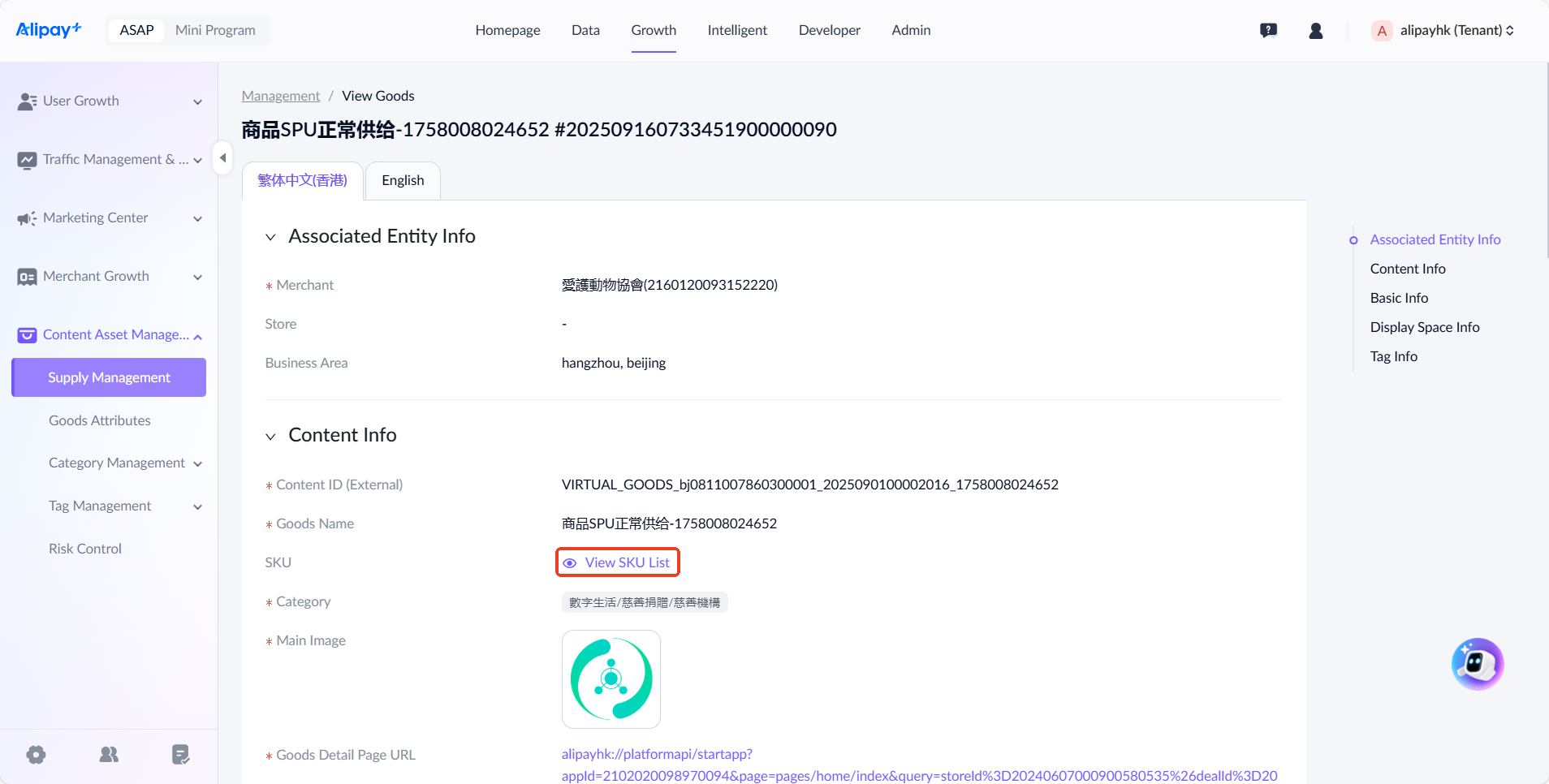Collapse the left sidebar with arrow handle
Screen dimensions: 1549x784
click(x=222, y=158)
